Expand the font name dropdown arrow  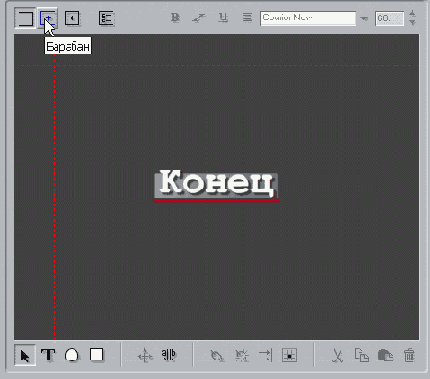click(364, 19)
